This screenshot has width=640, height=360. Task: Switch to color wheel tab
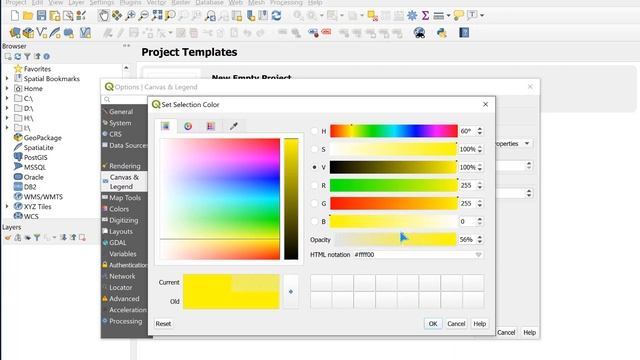(x=188, y=126)
